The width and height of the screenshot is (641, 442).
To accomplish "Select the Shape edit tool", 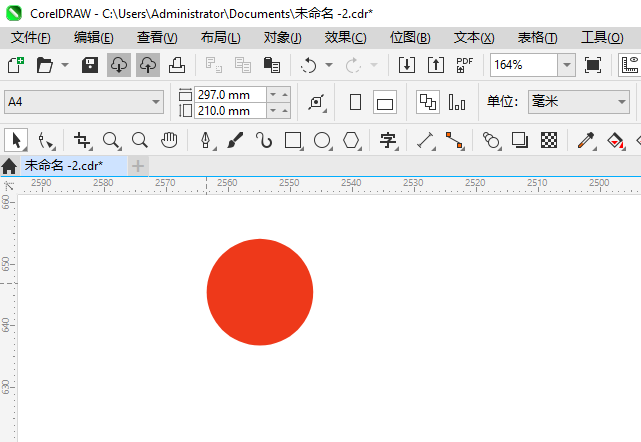I will [46, 141].
